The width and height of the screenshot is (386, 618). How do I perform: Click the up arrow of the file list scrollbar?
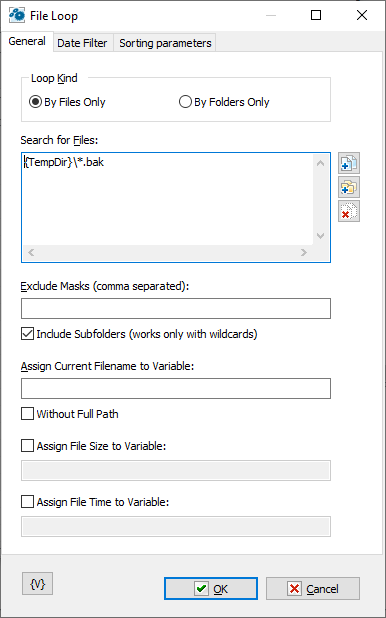point(321,162)
